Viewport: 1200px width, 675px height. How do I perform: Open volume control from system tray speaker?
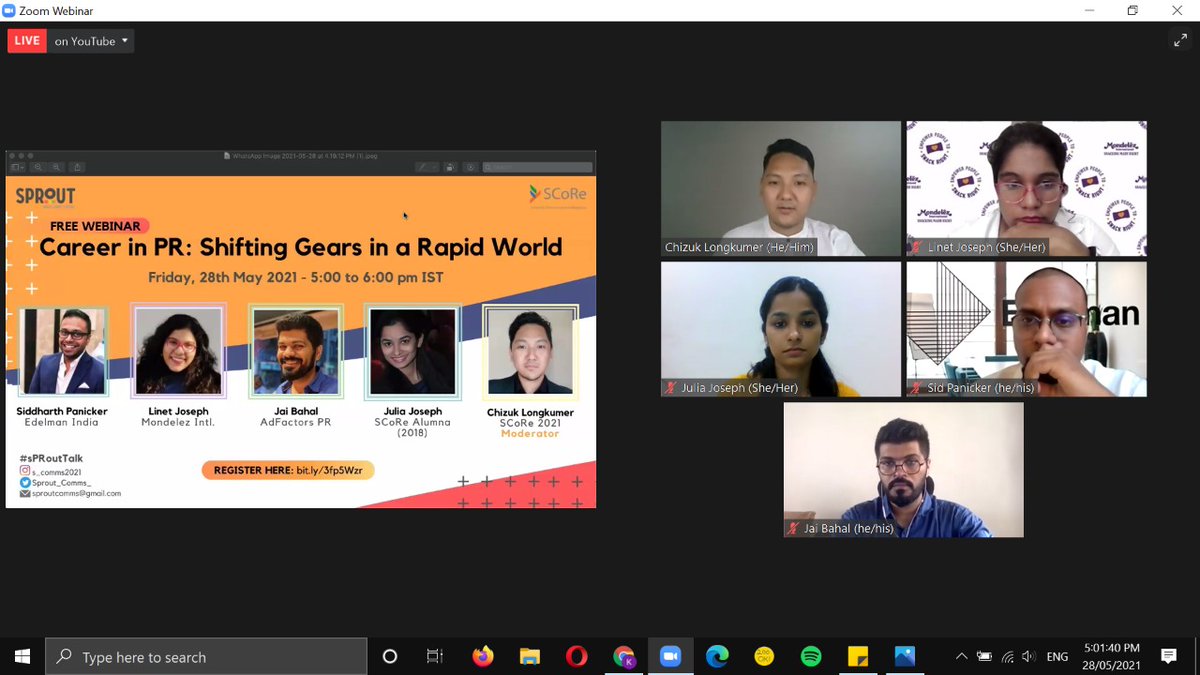1030,657
